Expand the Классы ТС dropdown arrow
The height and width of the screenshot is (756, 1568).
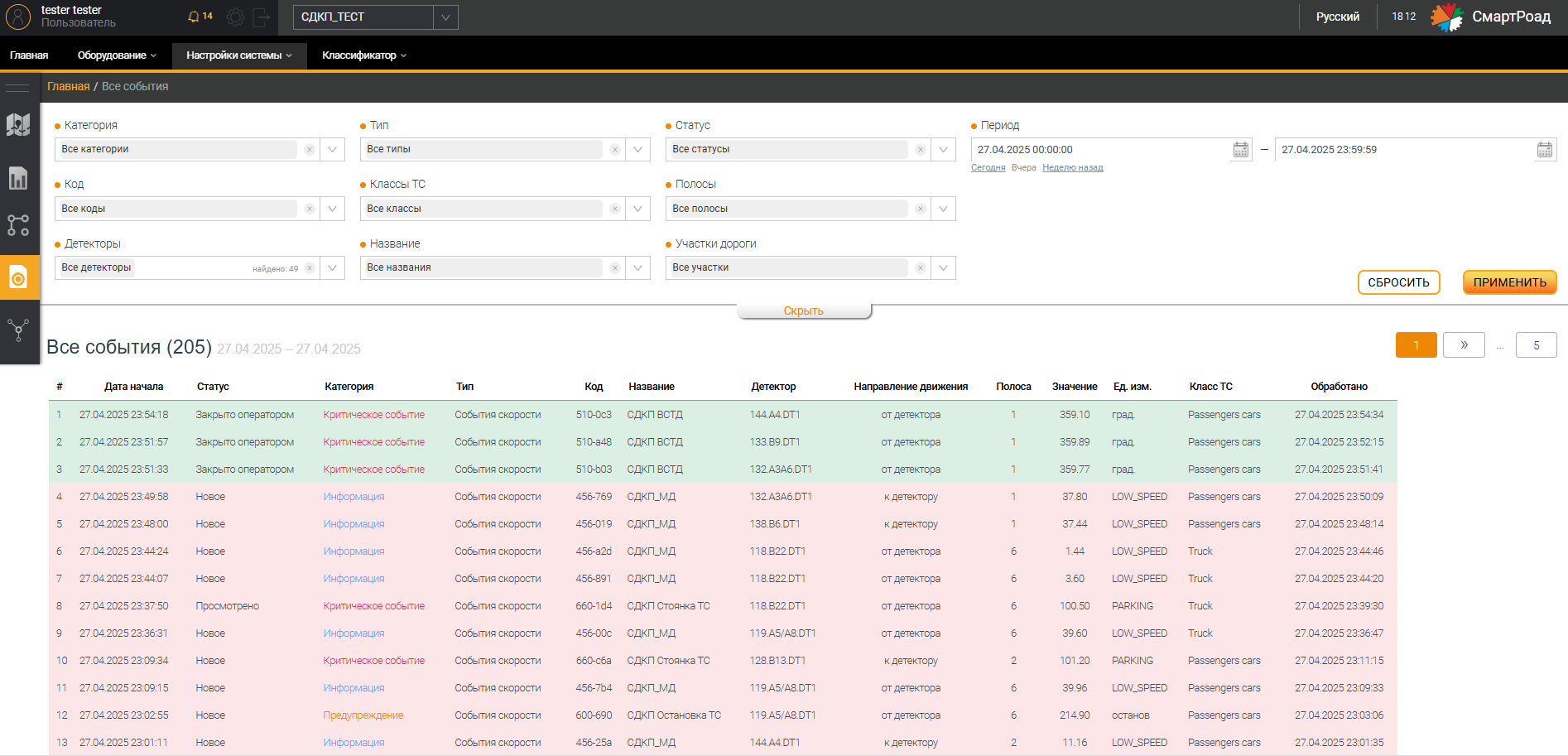[x=637, y=209]
